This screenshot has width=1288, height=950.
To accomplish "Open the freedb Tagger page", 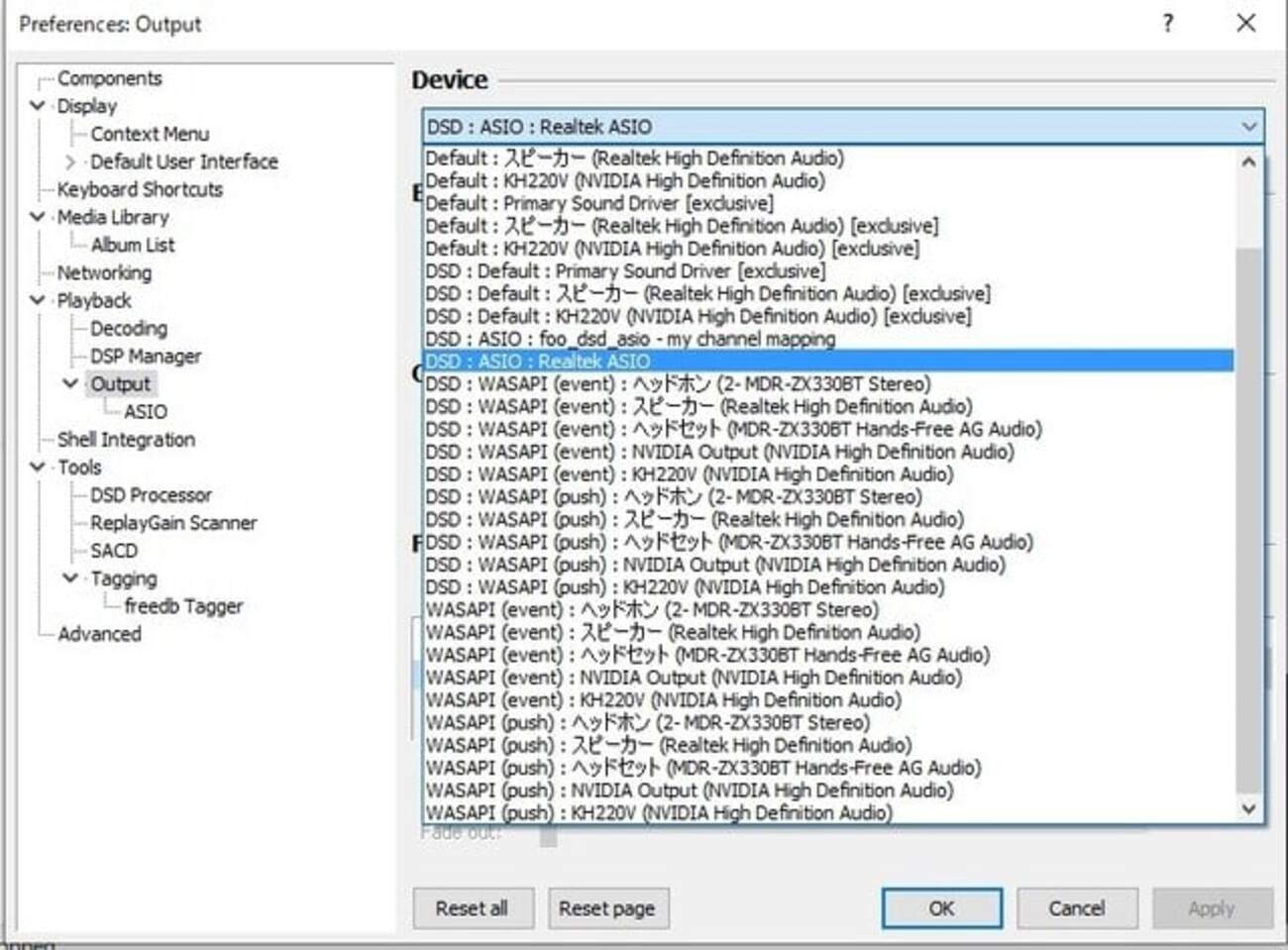I will [183, 604].
